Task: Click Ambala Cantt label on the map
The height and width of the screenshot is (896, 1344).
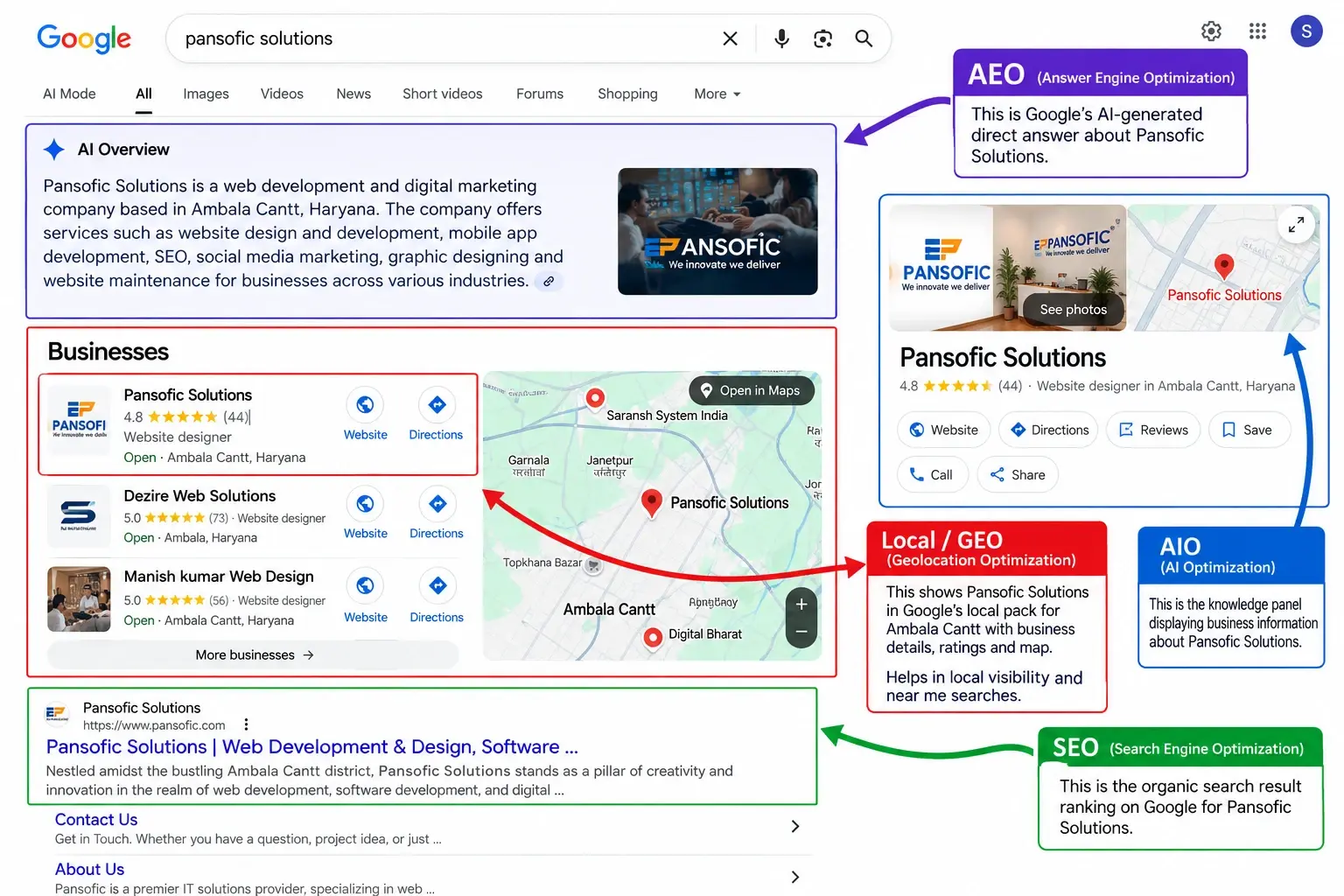Action: 609,609
